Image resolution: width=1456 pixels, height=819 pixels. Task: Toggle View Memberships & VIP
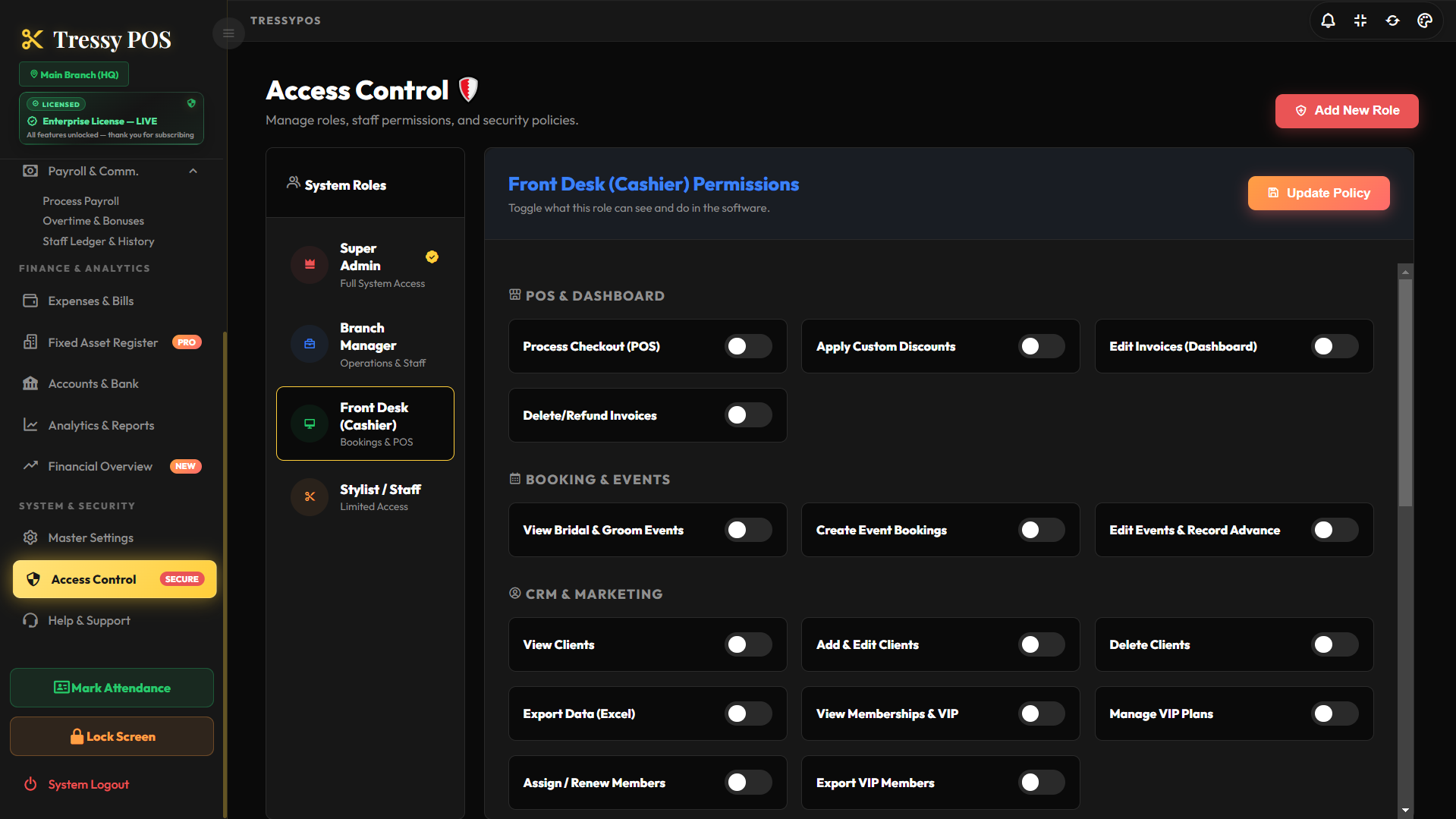click(x=1041, y=713)
